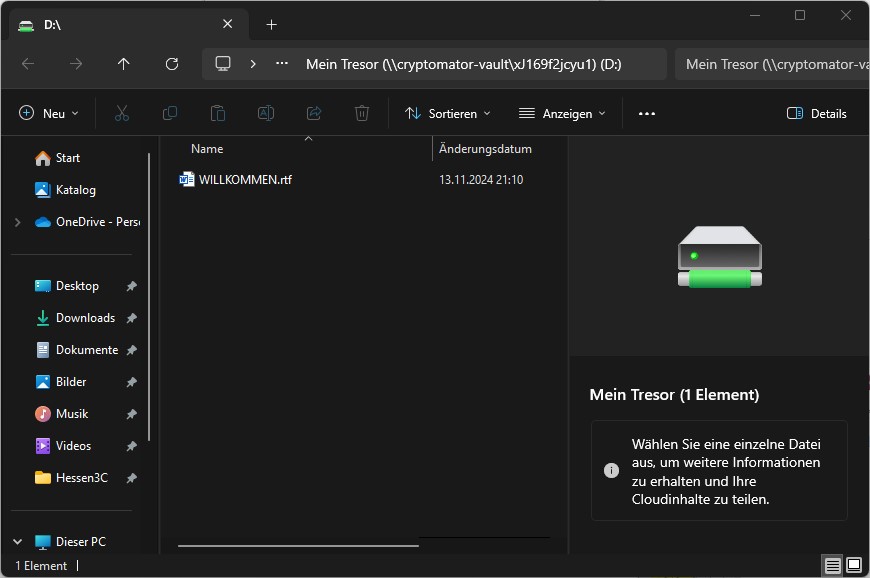The width and height of the screenshot is (870, 578).
Task: Refresh the current folder view
Action: (172, 64)
